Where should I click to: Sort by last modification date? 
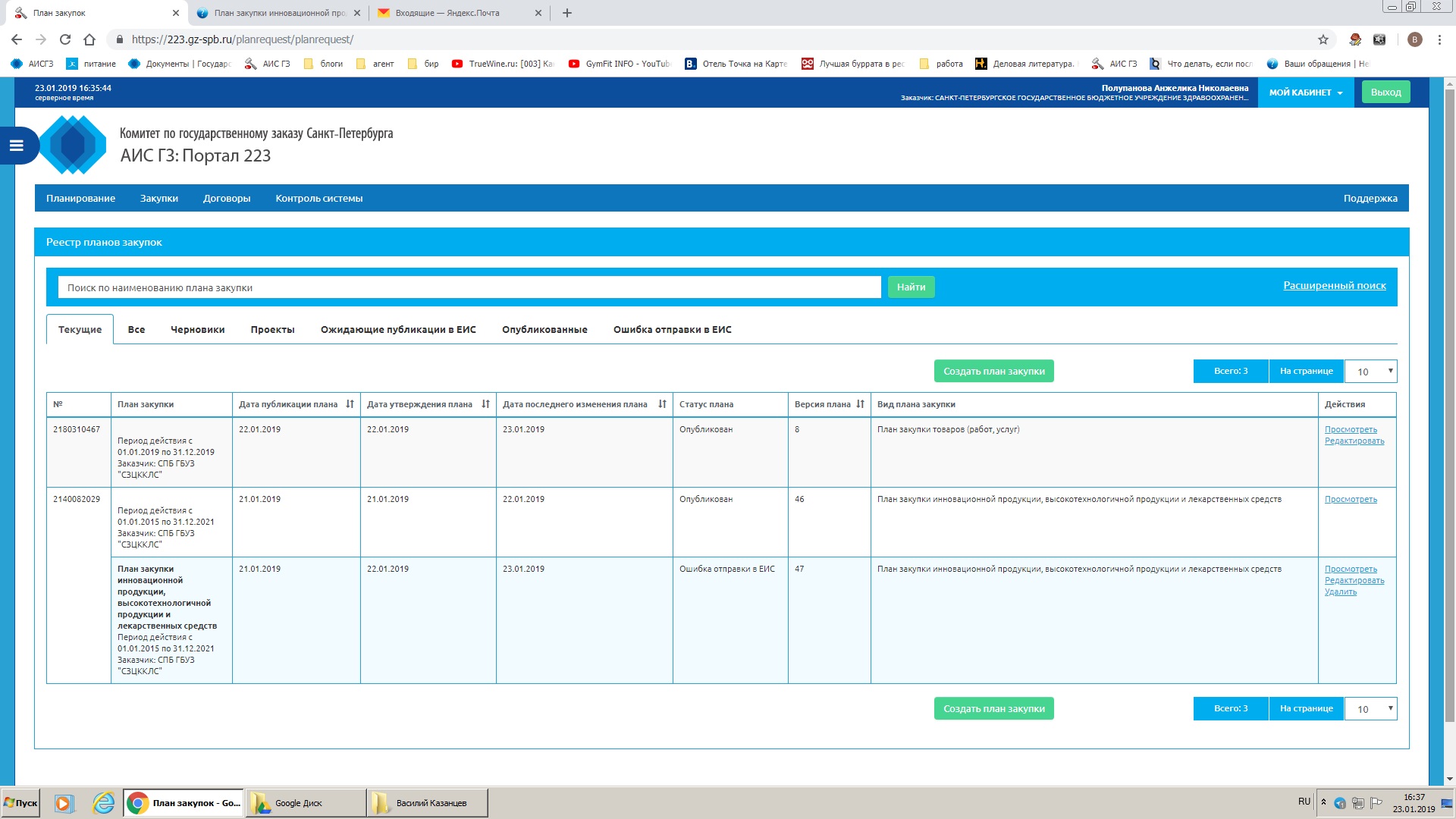pyautogui.click(x=662, y=404)
